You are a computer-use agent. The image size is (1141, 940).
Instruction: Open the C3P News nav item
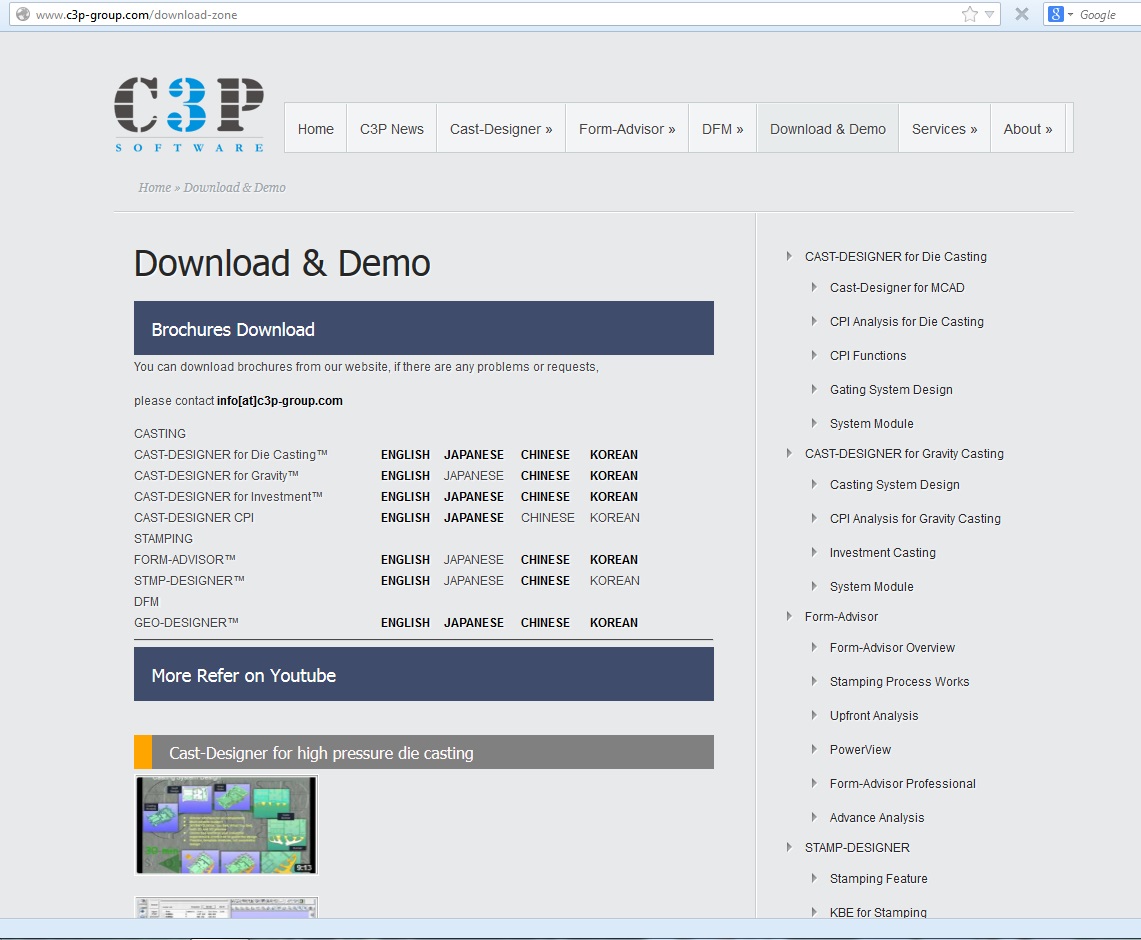[x=391, y=129]
